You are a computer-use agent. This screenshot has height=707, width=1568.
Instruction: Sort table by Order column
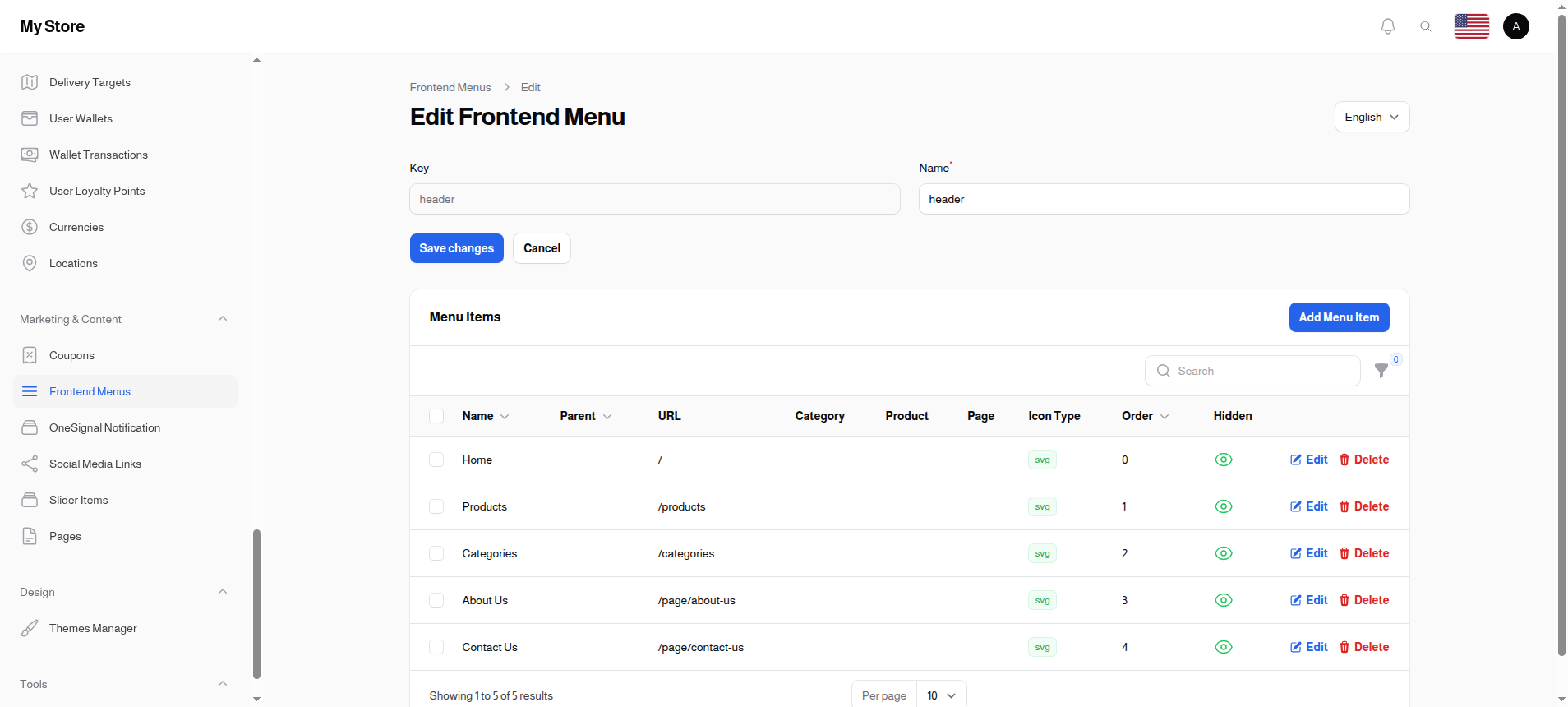1146,416
